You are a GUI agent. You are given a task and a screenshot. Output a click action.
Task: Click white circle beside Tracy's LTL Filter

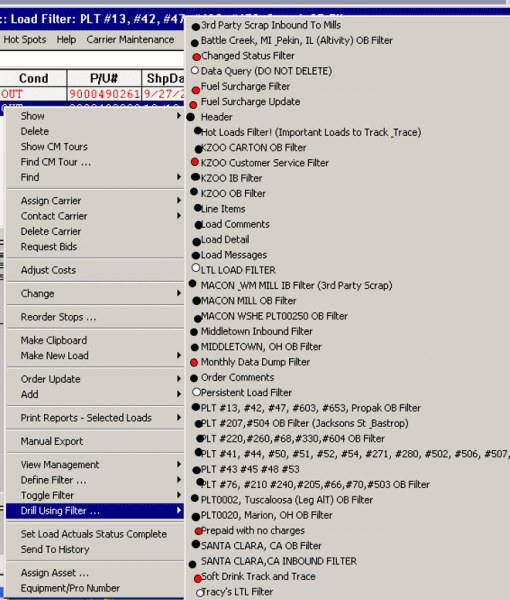199,593
